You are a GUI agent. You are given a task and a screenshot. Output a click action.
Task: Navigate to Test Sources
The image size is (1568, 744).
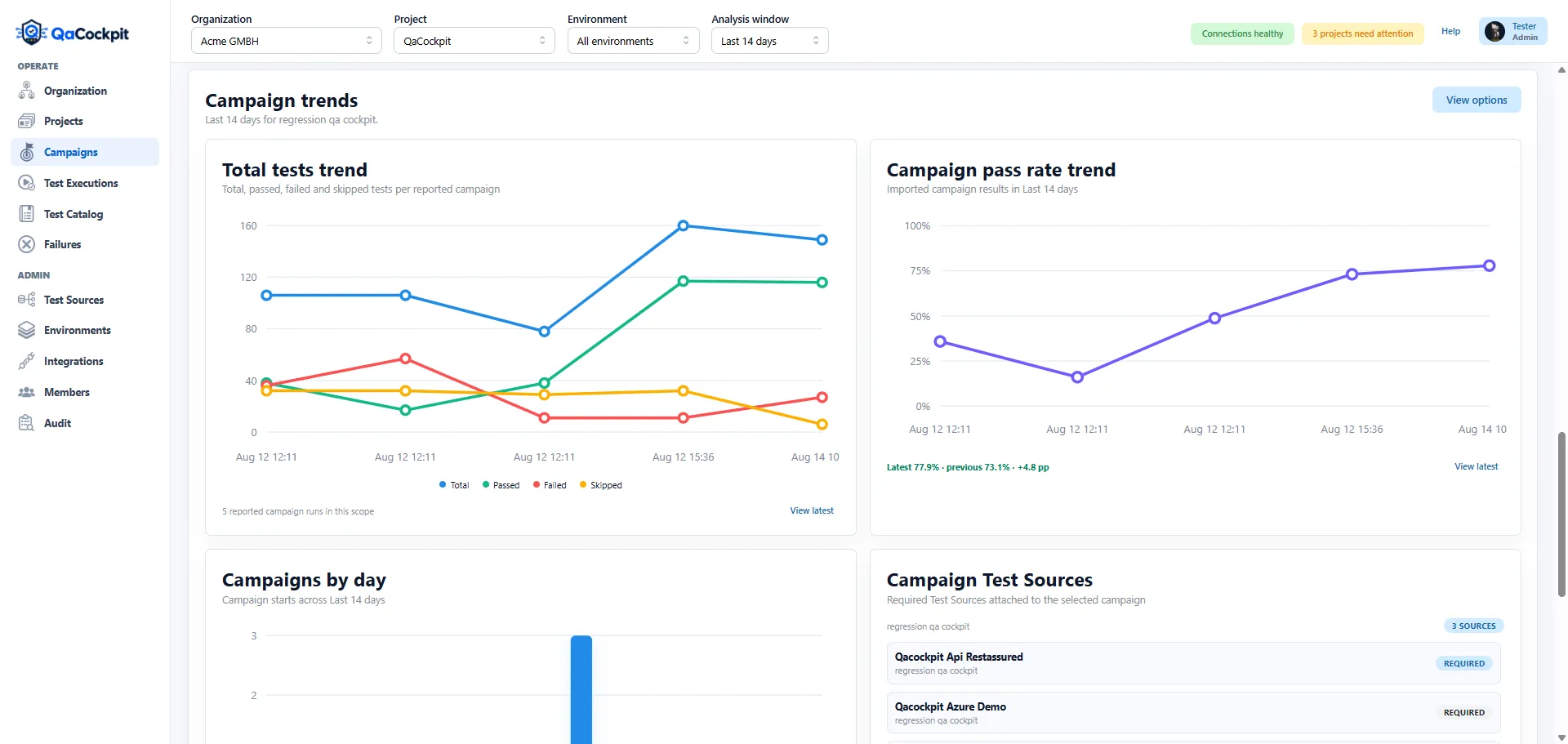pos(85,300)
